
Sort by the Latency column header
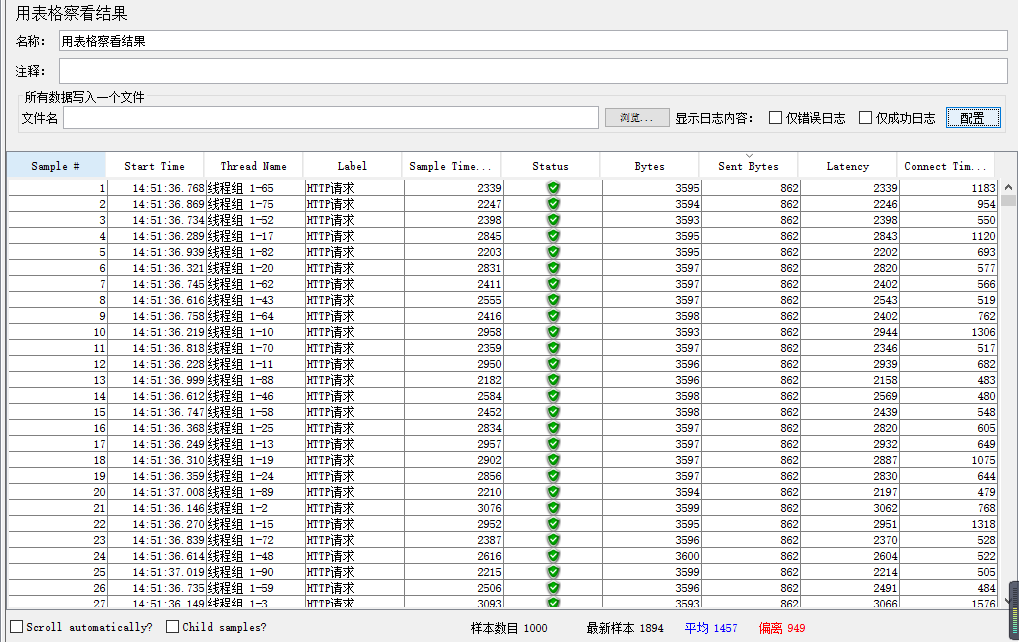(x=847, y=166)
